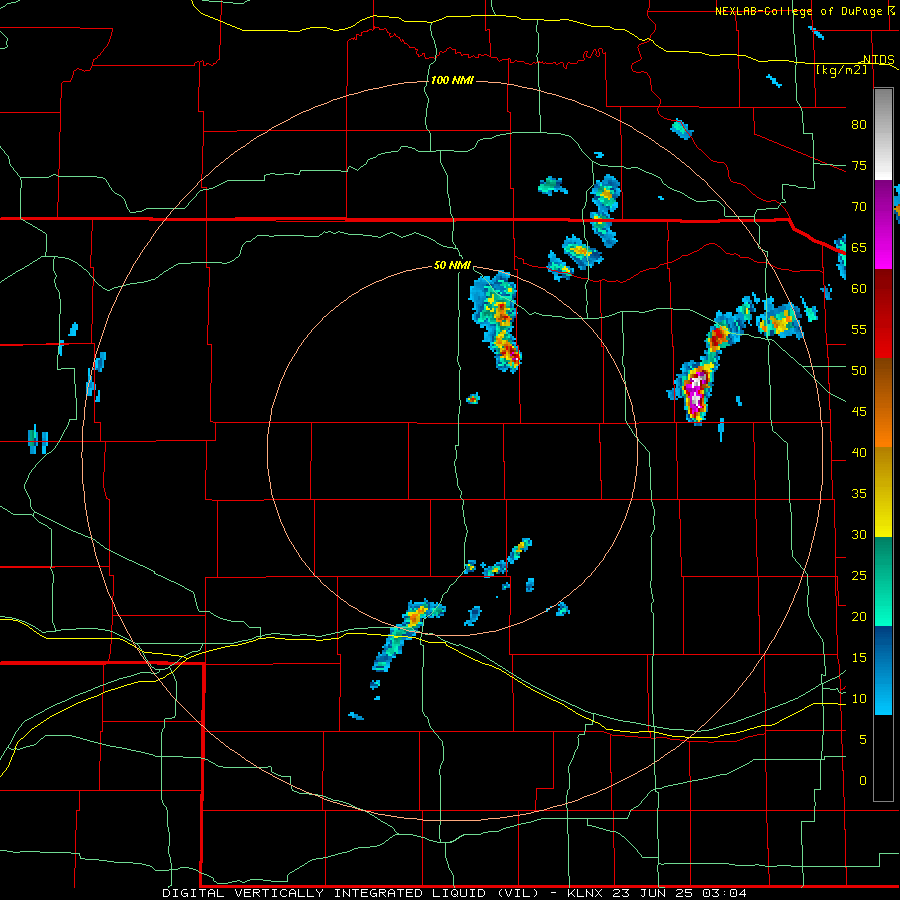This screenshot has width=900, height=900.
Task: Click the 50 value on the color scale
Action: (x=859, y=371)
